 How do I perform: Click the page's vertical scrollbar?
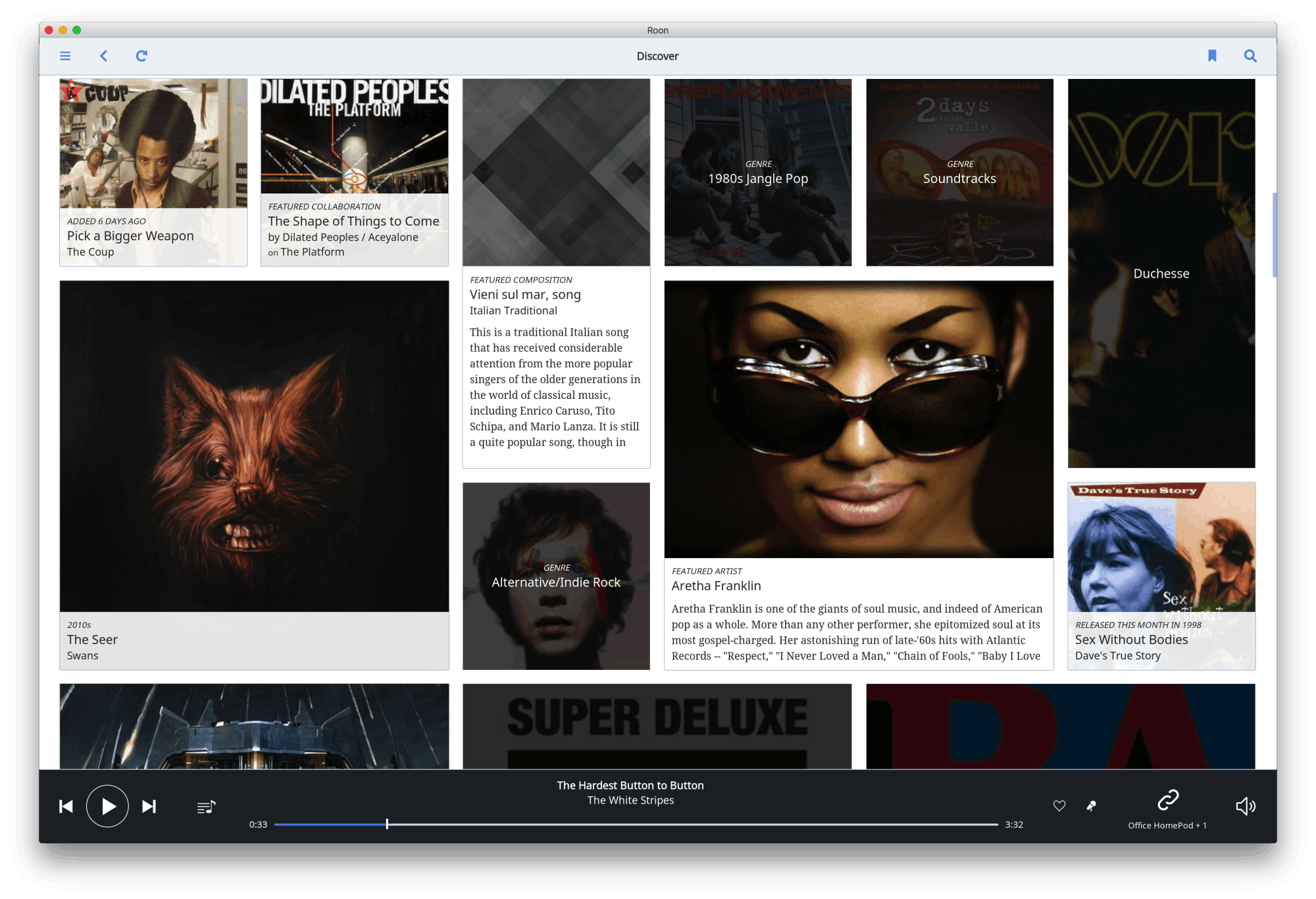pyautogui.click(x=1275, y=234)
